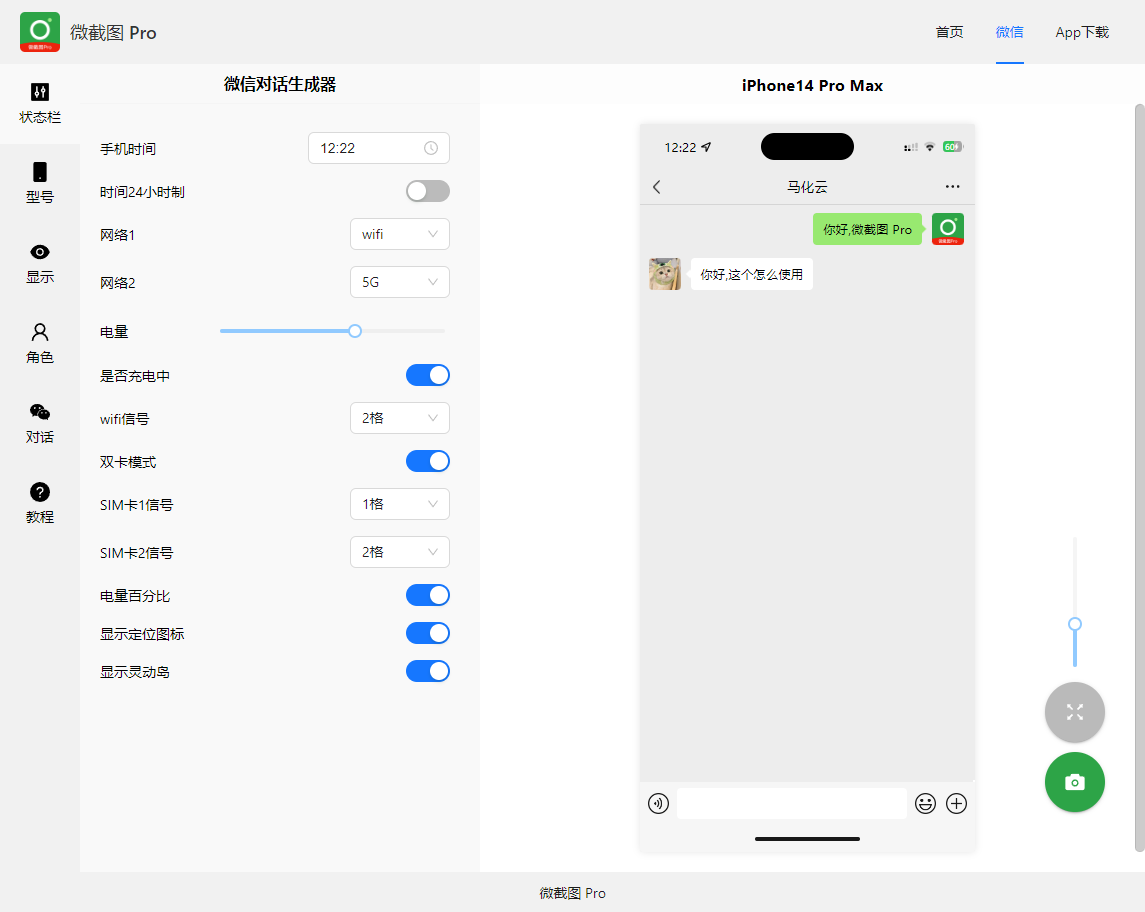Tap the back arrow in chat header

click(x=656, y=187)
